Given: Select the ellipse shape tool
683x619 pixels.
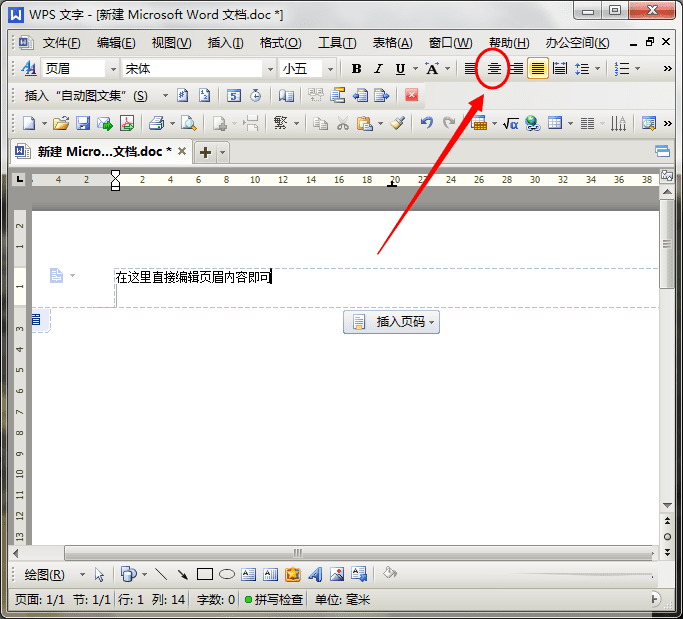Looking at the screenshot, I should (x=227, y=575).
